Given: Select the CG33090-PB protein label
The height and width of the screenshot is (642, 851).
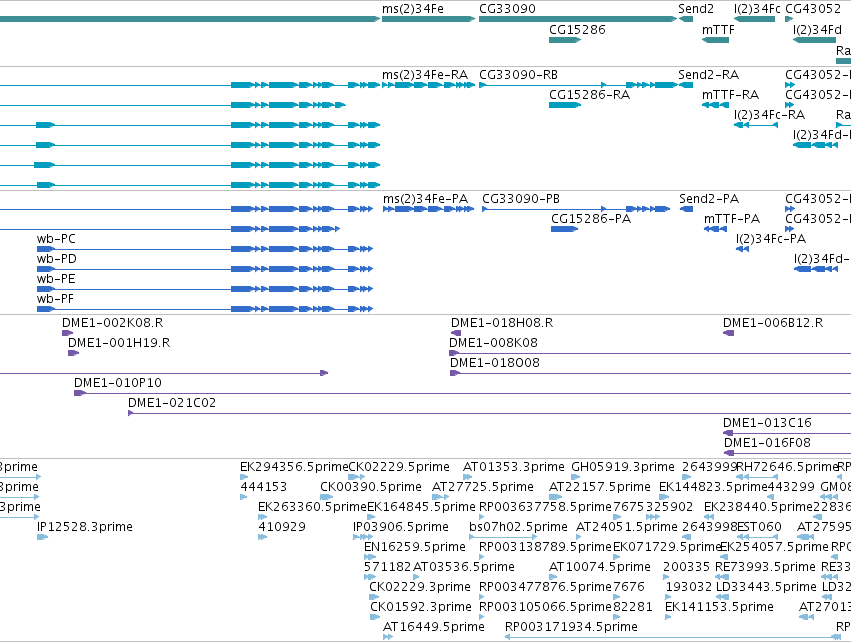Looking at the screenshot, I should pos(520,199).
